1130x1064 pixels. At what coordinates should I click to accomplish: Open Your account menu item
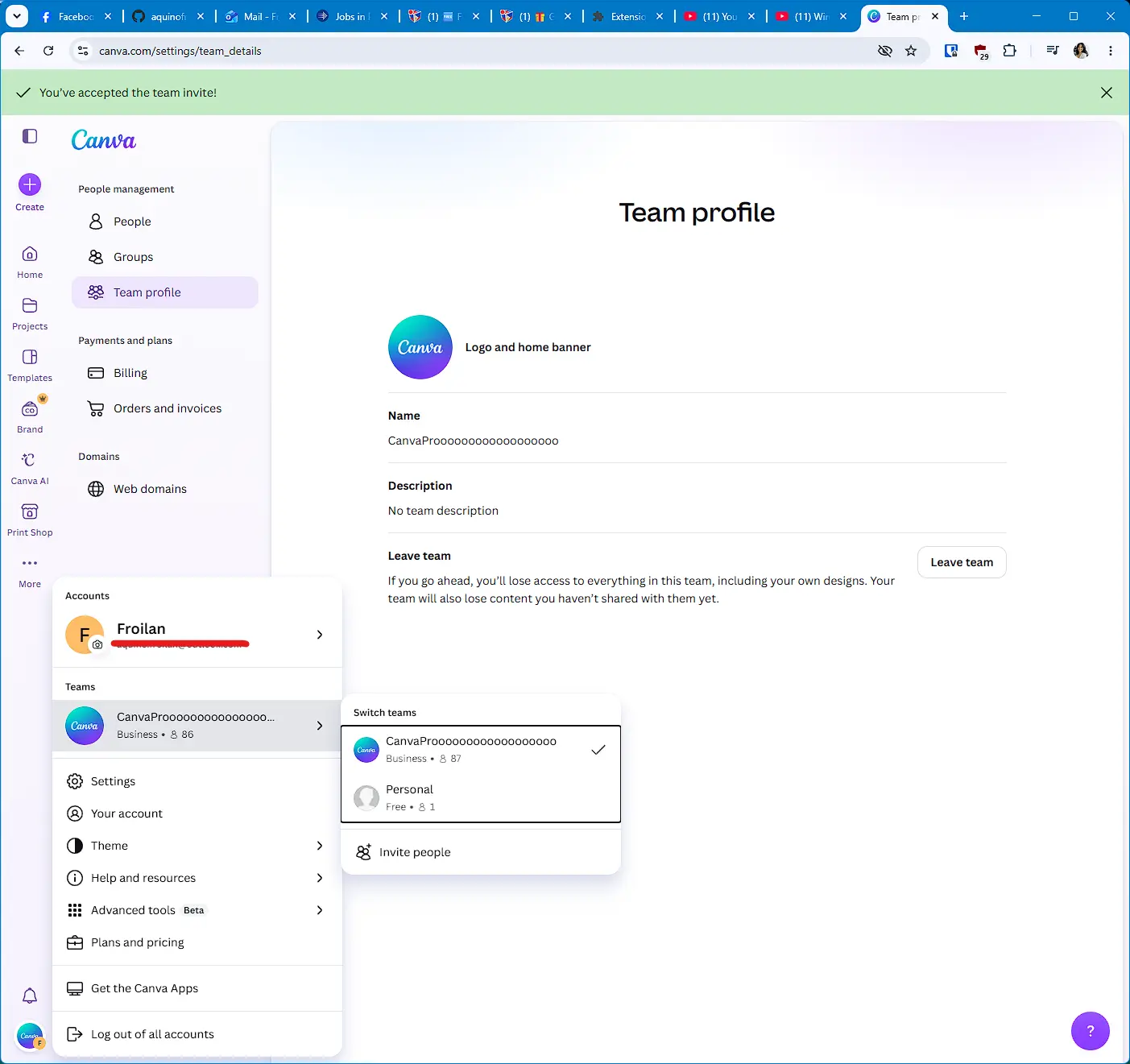coord(197,814)
